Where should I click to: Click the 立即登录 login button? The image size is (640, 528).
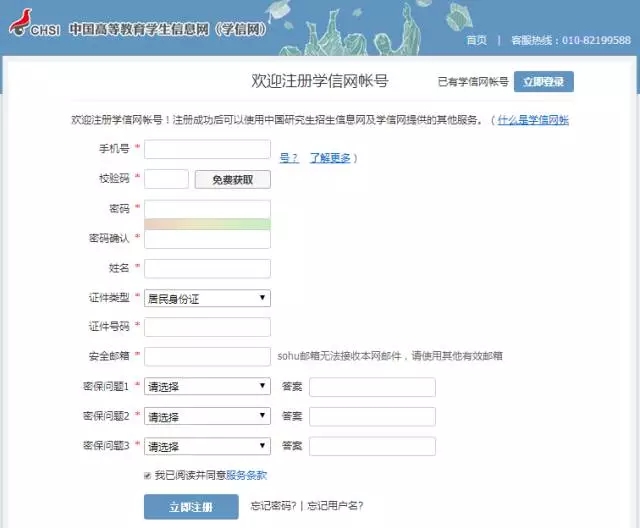pos(544,82)
